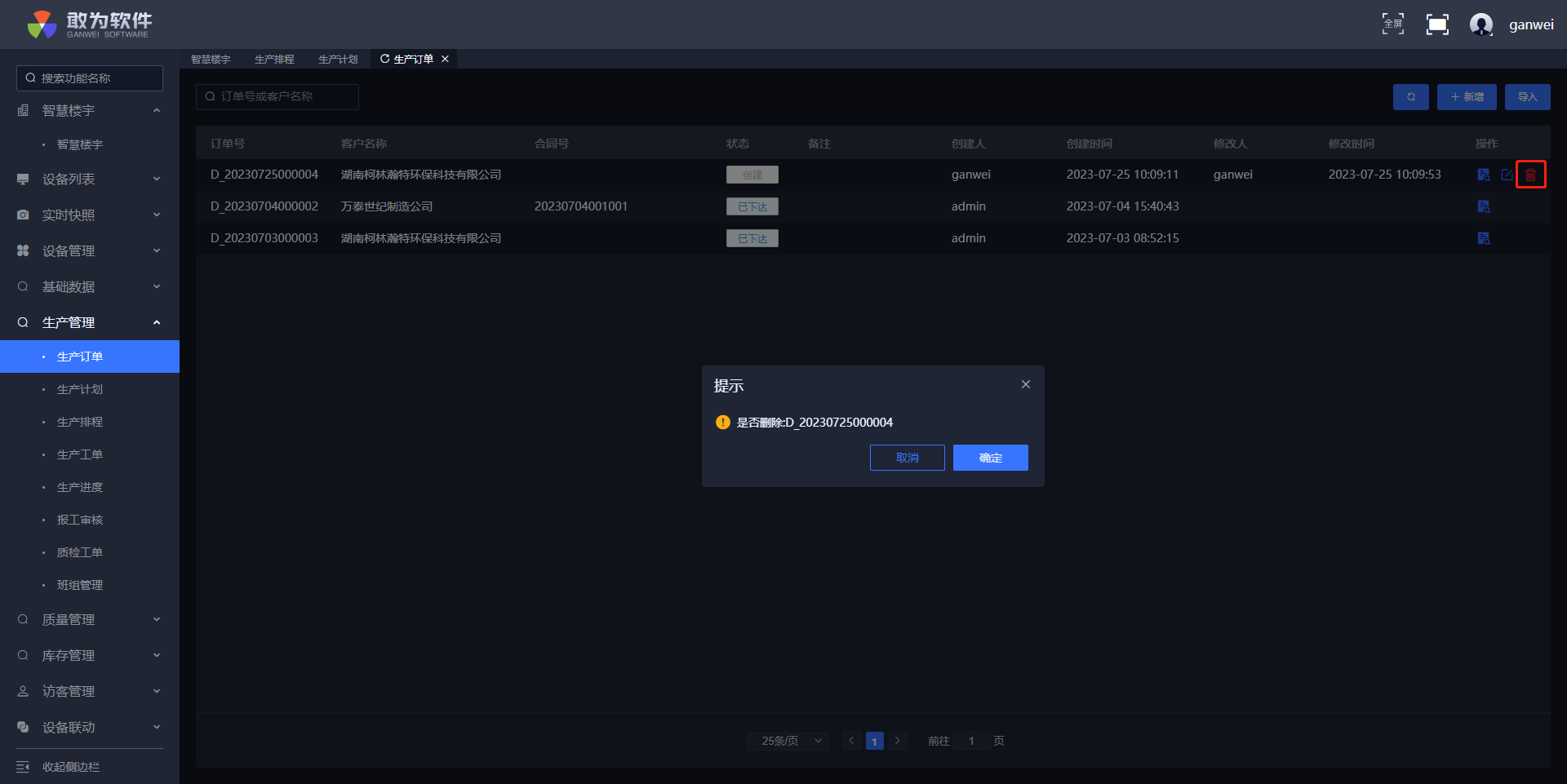1567x784 pixels.
Task: Collapse the 生产管理 sidebar section
Action: tap(90, 323)
